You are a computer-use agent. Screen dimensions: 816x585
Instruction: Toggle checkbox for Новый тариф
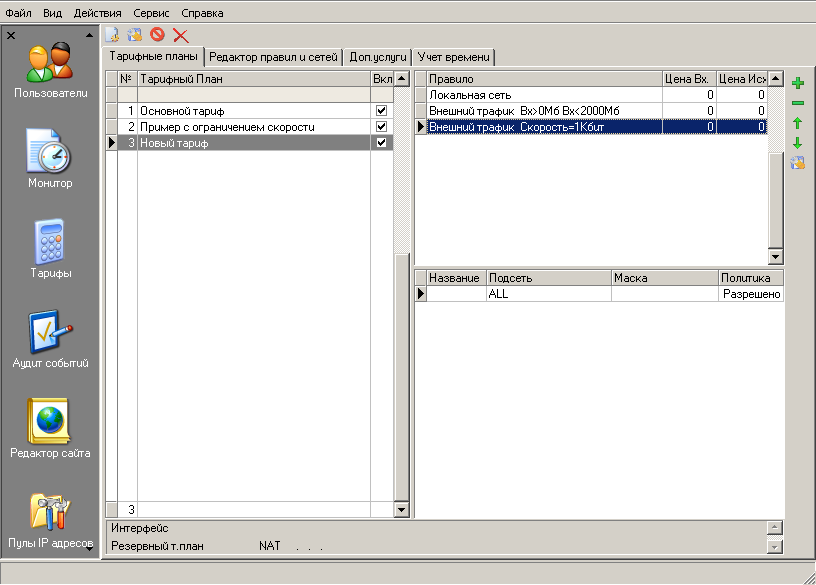pyautogui.click(x=380, y=143)
